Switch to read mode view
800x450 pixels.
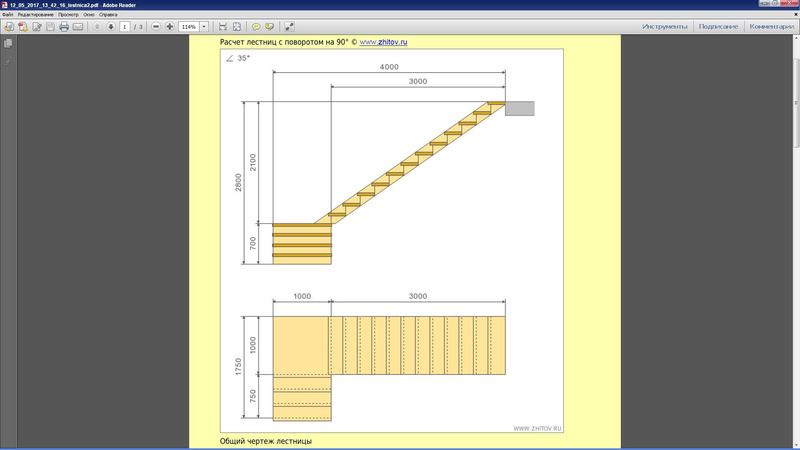pyautogui.click(x=289, y=26)
